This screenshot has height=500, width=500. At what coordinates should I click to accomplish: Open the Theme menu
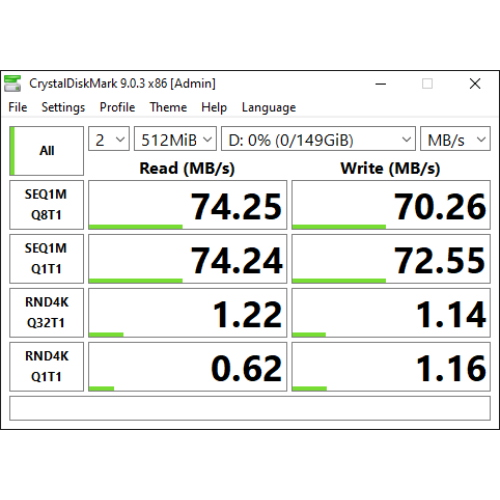coord(168,107)
